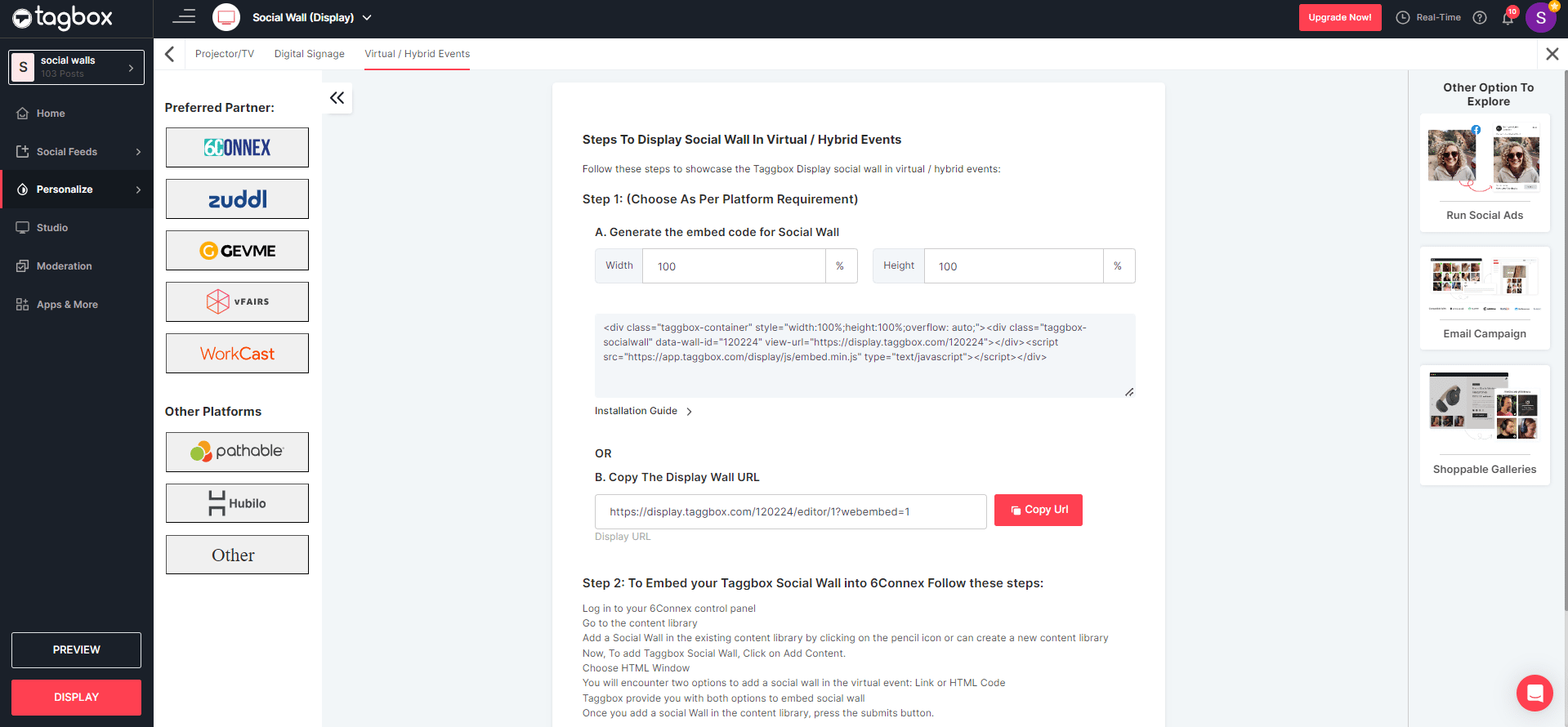
Task: Open the chat support bubble
Action: [x=1534, y=694]
